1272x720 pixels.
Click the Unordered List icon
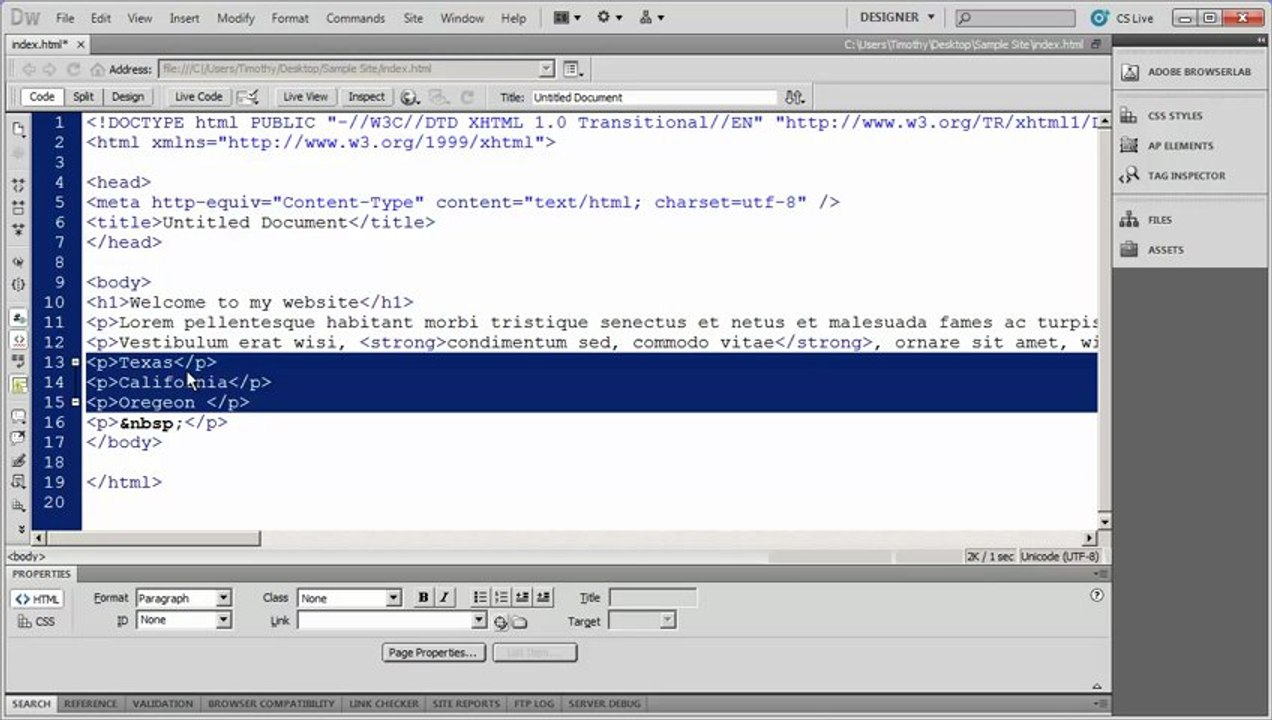click(x=480, y=597)
